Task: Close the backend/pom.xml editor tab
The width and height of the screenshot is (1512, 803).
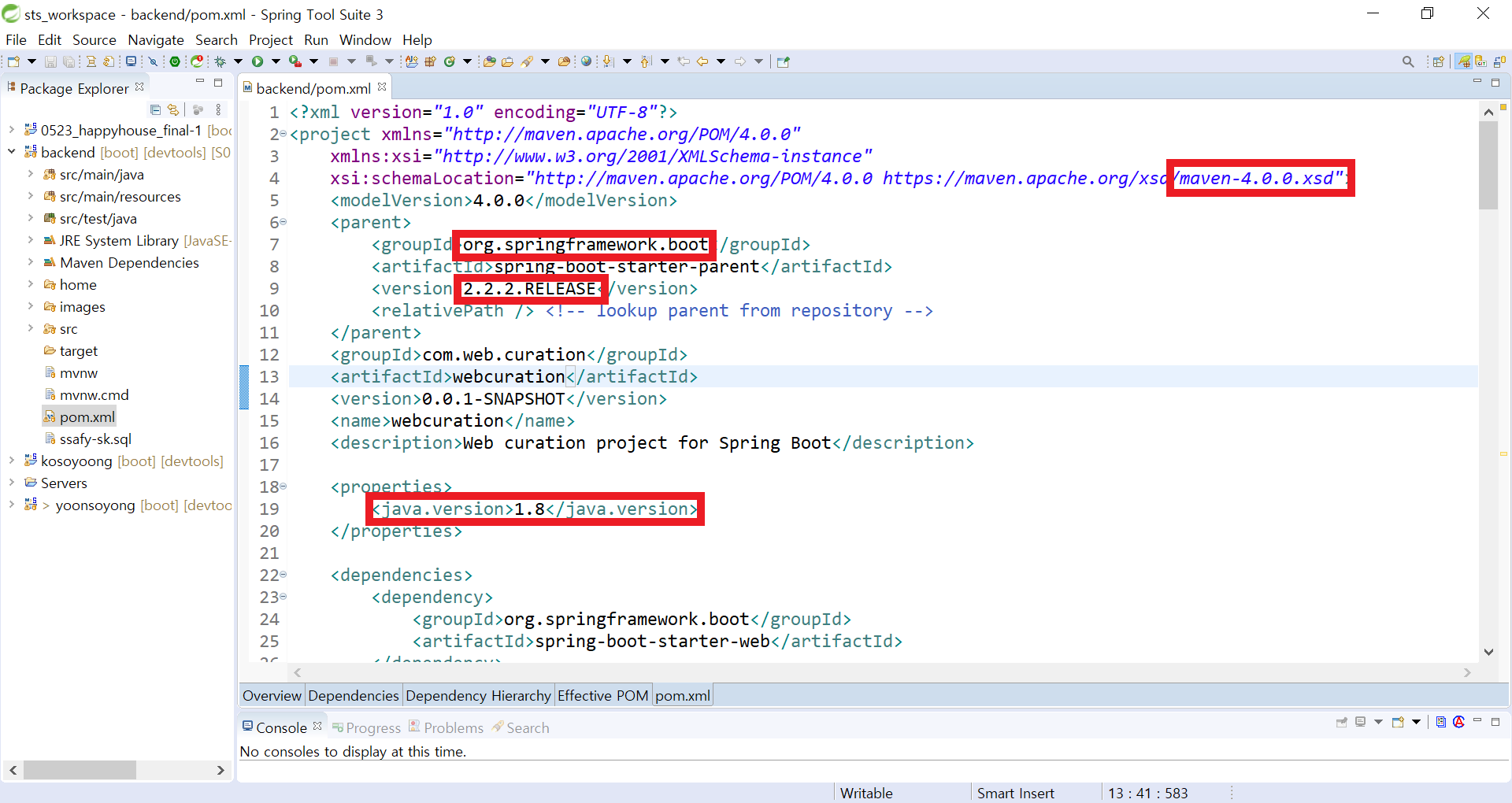Action: coord(382,87)
